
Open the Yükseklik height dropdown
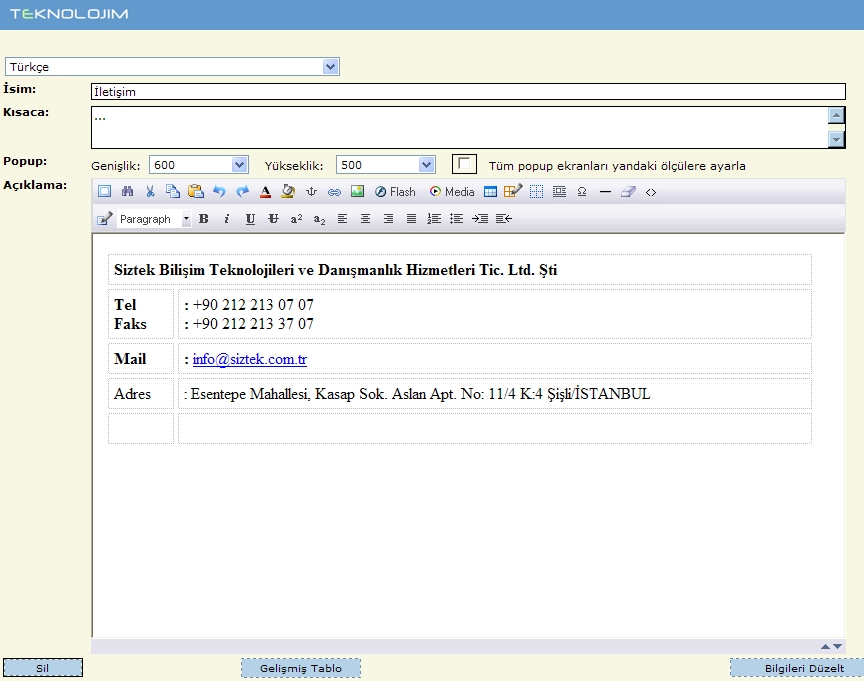386,165
